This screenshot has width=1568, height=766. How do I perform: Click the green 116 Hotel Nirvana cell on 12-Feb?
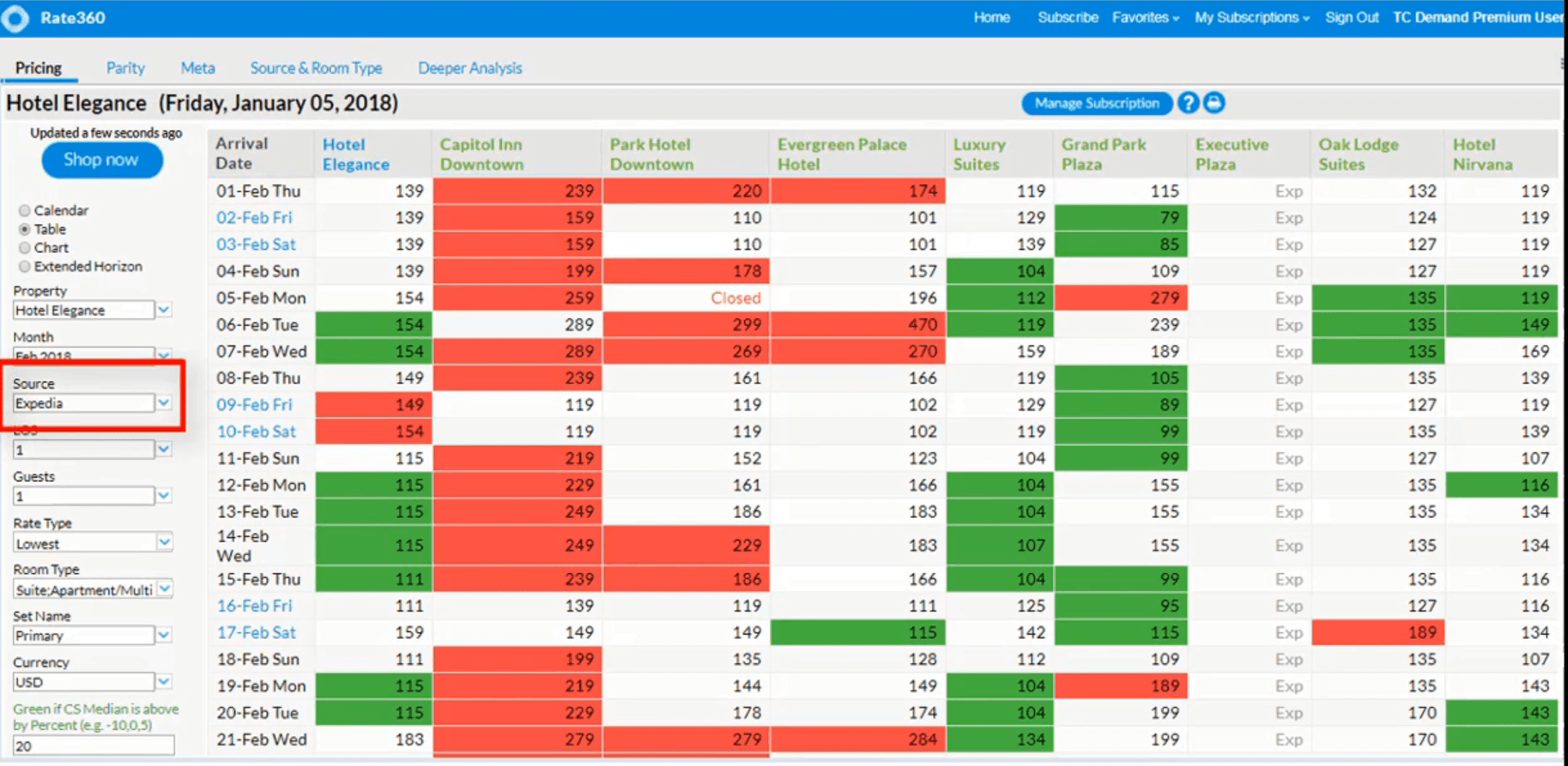(x=1501, y=485)
